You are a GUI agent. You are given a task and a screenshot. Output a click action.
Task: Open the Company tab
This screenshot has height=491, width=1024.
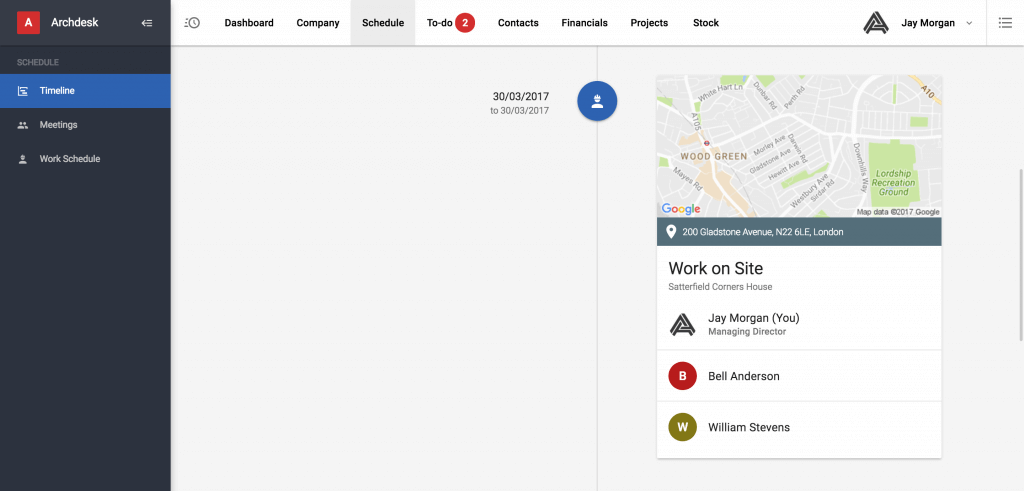click(x=318, y=23)
